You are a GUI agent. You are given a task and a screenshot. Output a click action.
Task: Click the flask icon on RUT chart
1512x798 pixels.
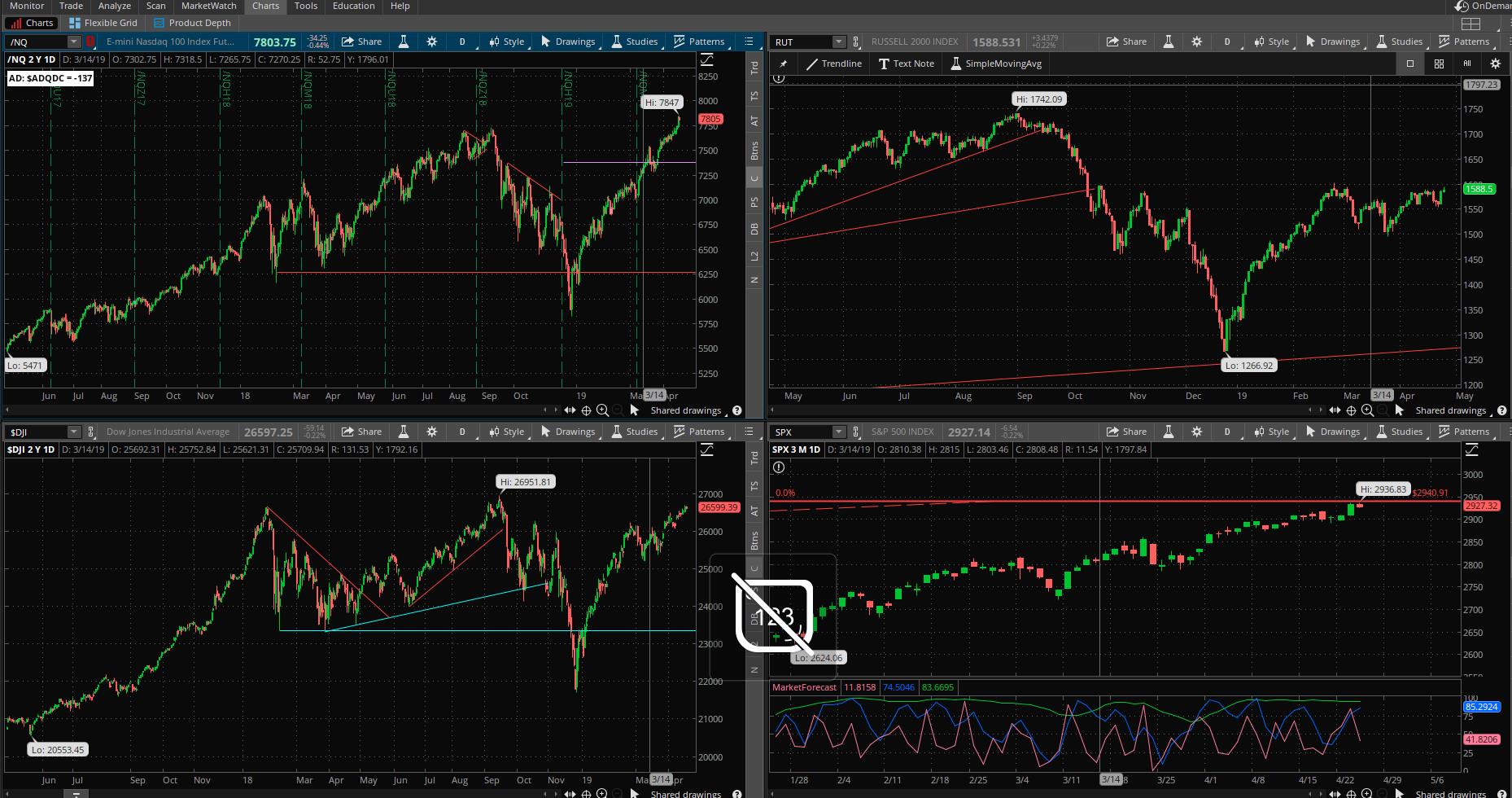pyautogui.click(x=1168, y=42)
